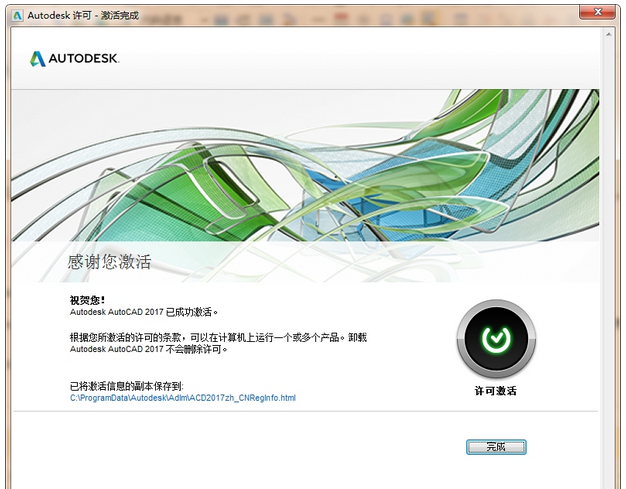Click the 感谢您激活 heading
The height and width of the screenshot is (489, 626).
(x=109, y=262)
